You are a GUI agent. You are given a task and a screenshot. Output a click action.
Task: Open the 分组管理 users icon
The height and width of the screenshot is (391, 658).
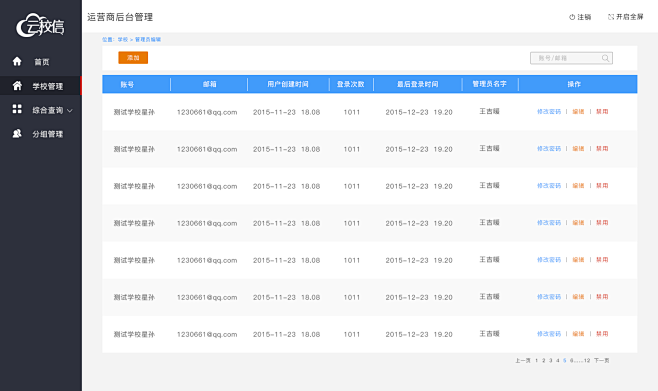17,133
